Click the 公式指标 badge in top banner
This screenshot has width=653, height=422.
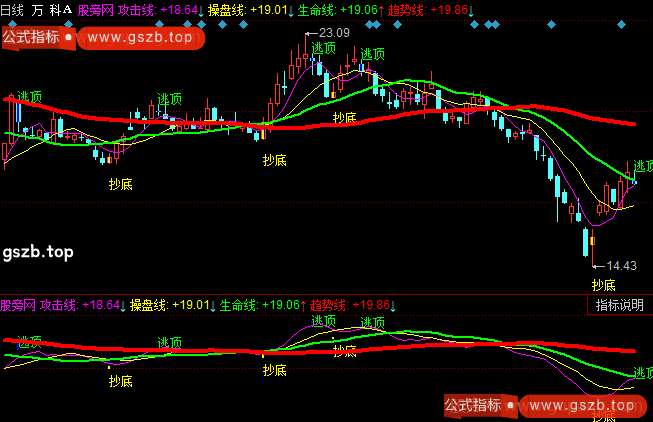coord(30,37)
